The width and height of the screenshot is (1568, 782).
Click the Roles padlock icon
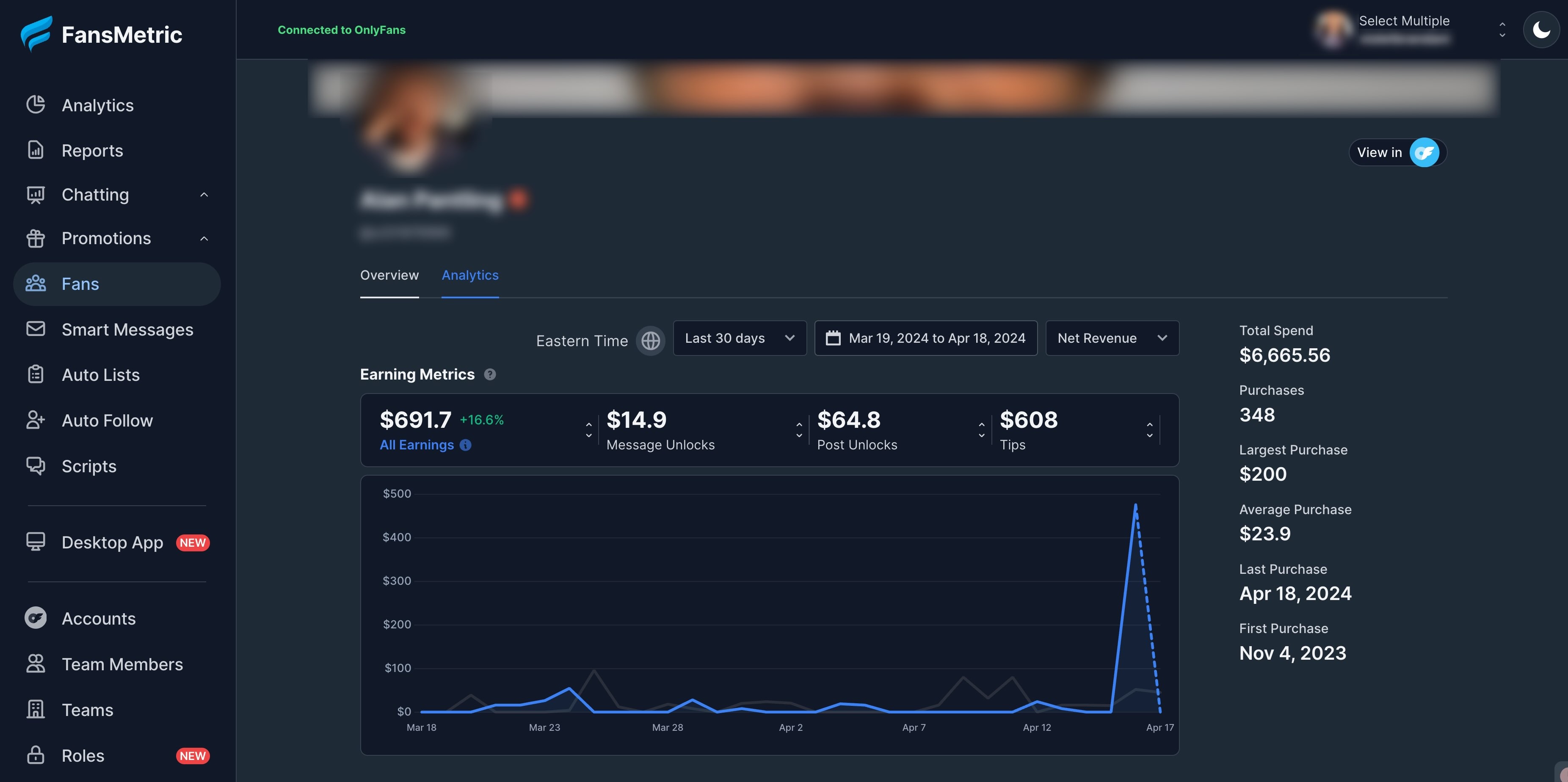35,754
